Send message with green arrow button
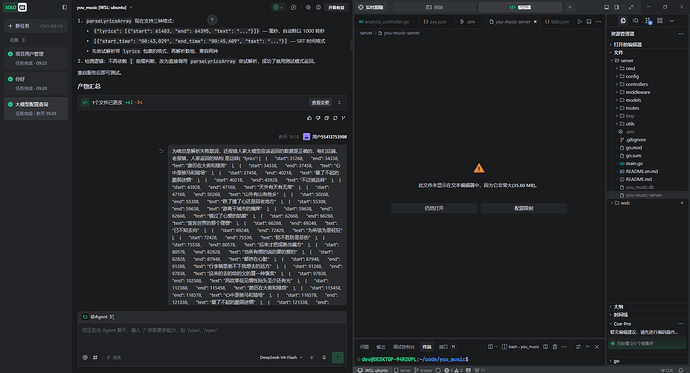Viewport: 690px width, 373px height. (338, 357)
